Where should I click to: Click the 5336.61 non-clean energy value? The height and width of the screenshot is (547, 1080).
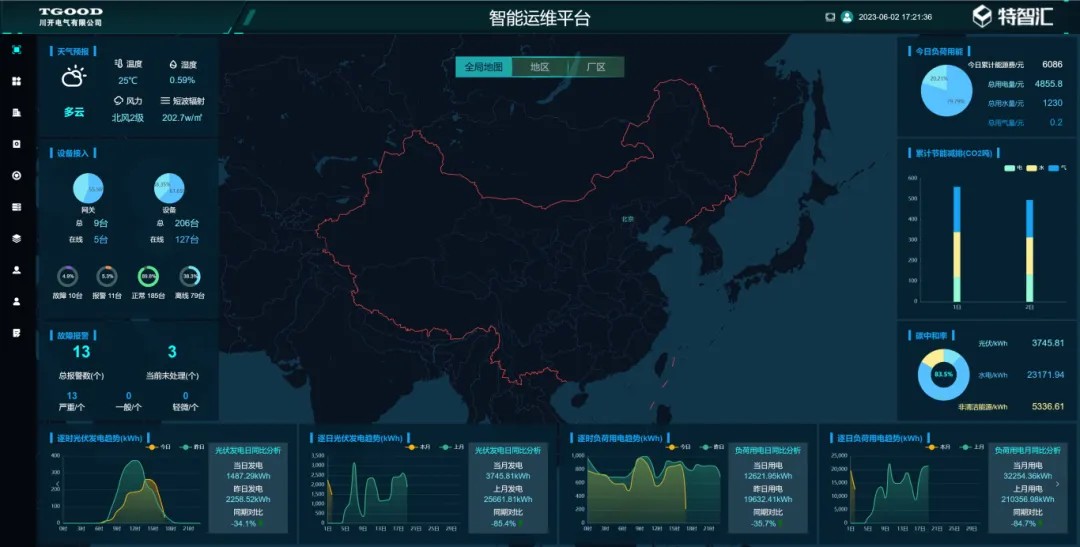(x=1048, y=406)
